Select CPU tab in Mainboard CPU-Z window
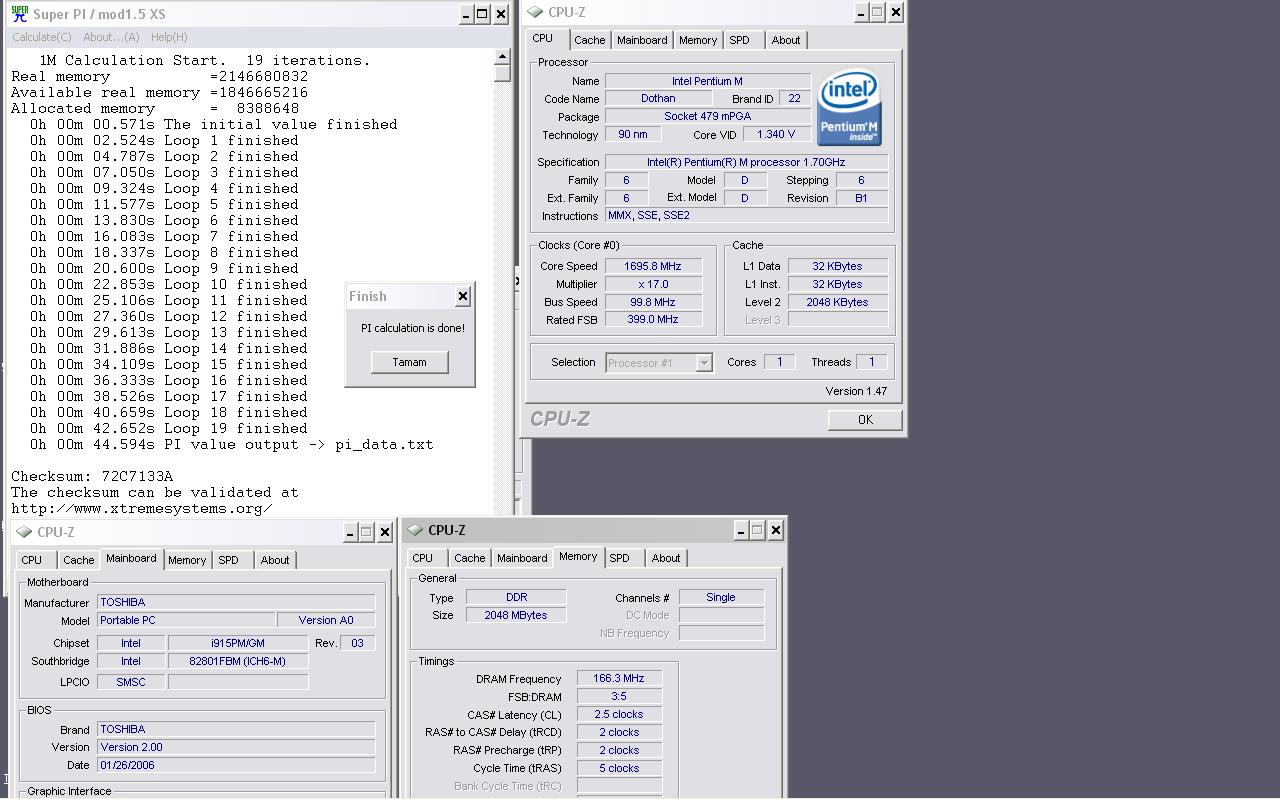1280x800 pixels. (x=32, y=560)
